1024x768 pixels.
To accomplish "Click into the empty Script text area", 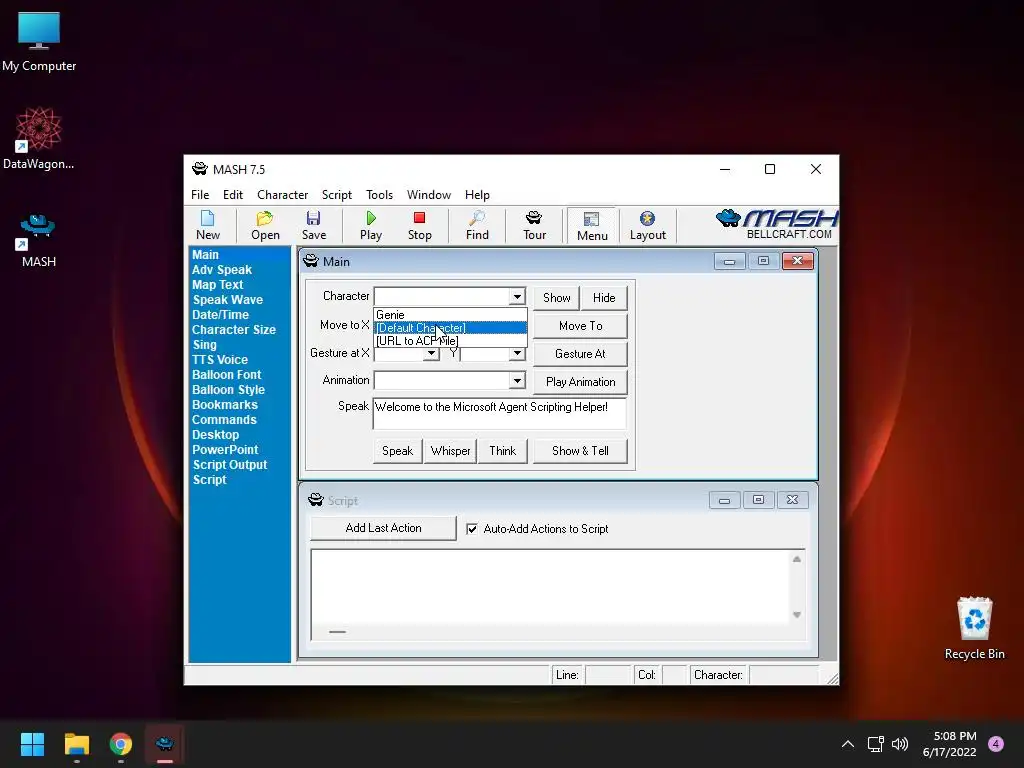I will [x=551, y=587].
